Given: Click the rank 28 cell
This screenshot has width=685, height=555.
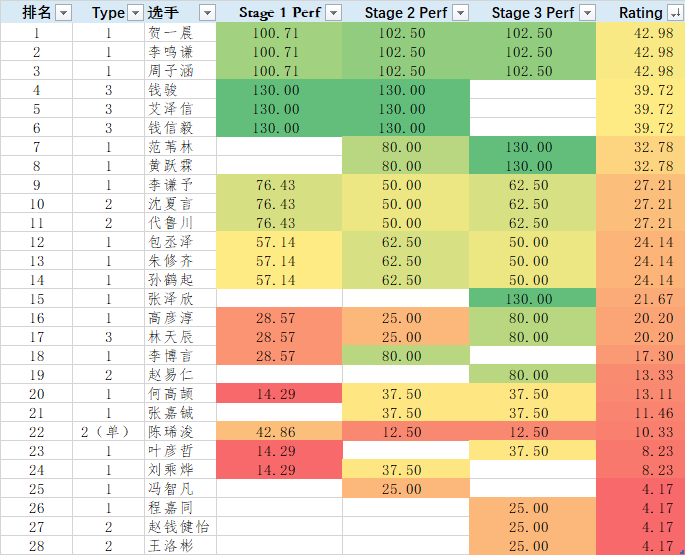Looking at the screenshot, I should (37, 545).
